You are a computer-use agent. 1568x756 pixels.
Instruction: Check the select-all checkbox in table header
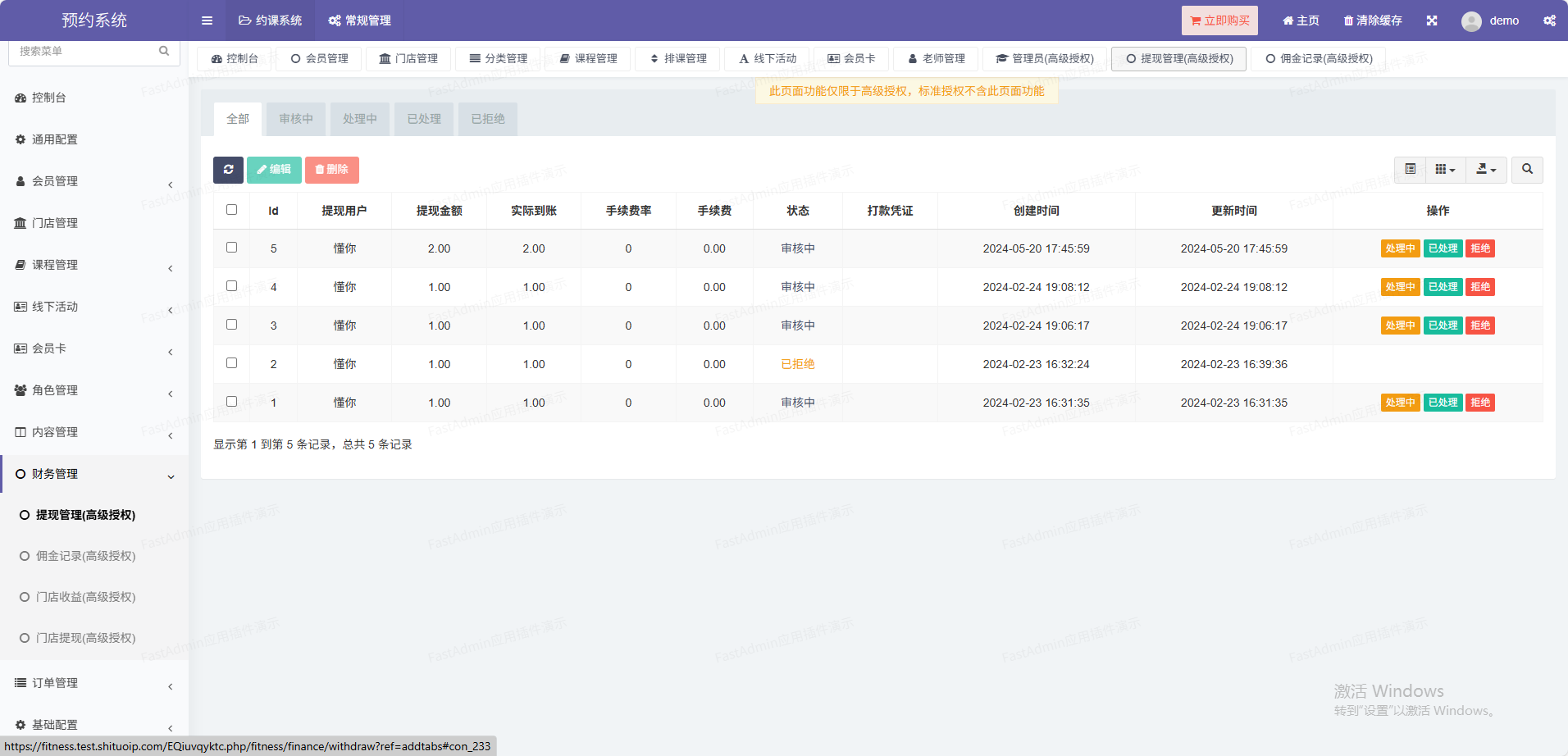tap(231, 210)
